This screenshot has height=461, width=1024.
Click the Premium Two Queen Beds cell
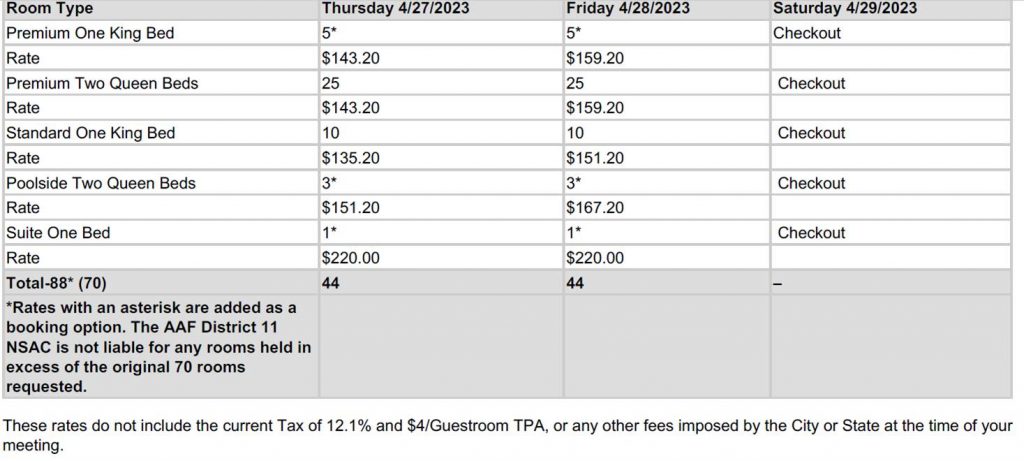[161, 83]
